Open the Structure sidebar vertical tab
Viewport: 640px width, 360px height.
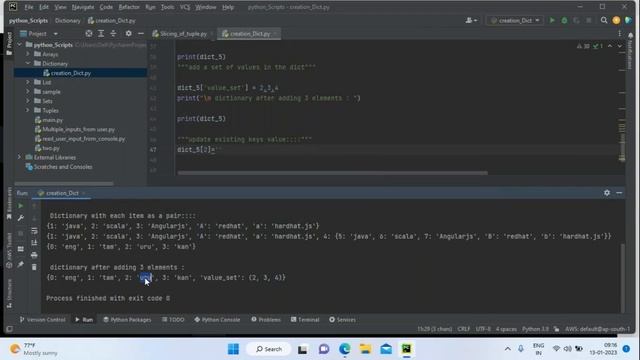pyautogui.click(x=9, y=293)
